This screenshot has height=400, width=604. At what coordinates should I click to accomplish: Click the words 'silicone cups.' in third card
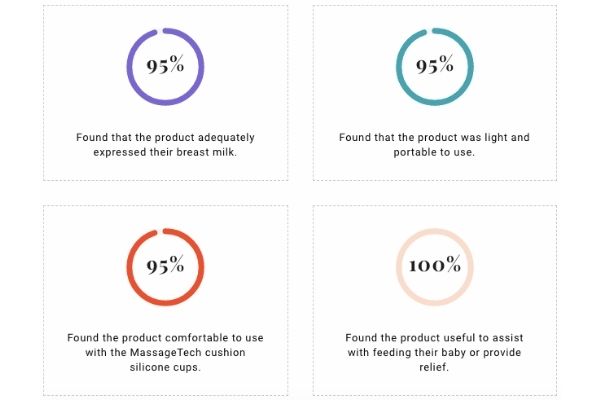(x=166, y=367)
